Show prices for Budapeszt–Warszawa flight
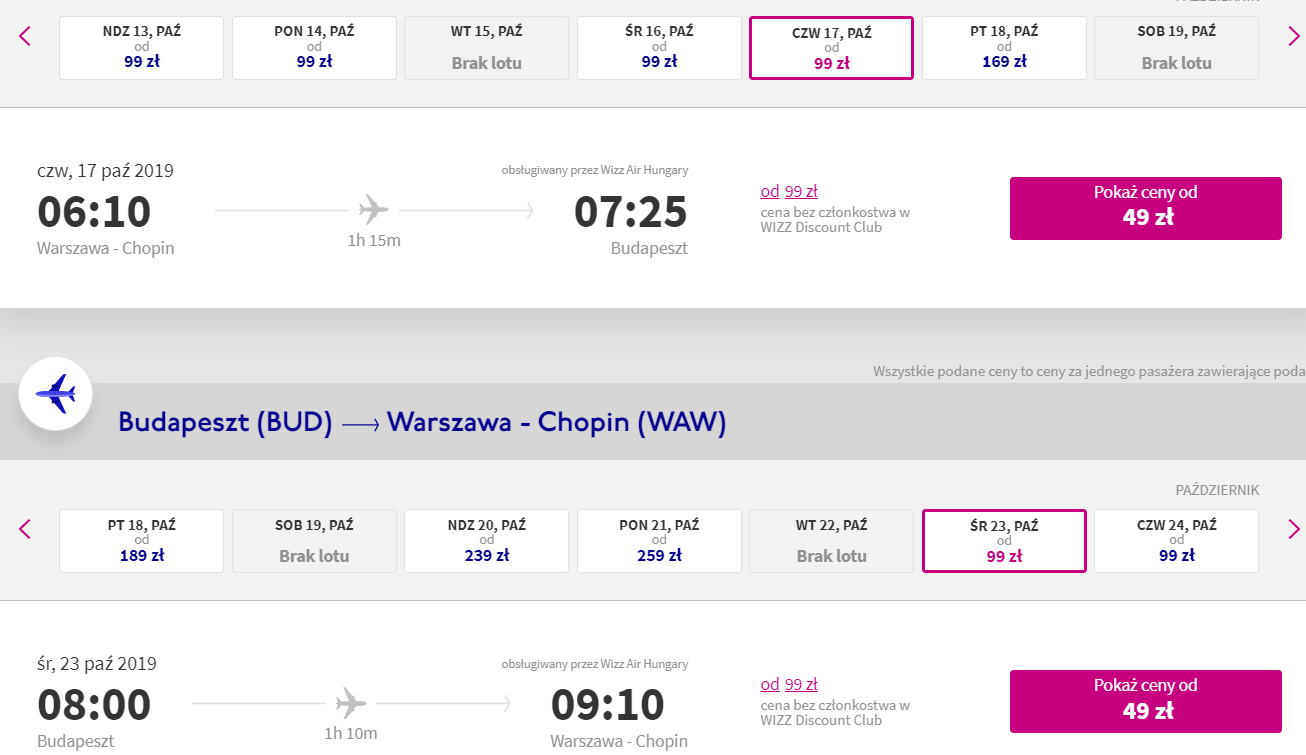 click(1145, 701)
